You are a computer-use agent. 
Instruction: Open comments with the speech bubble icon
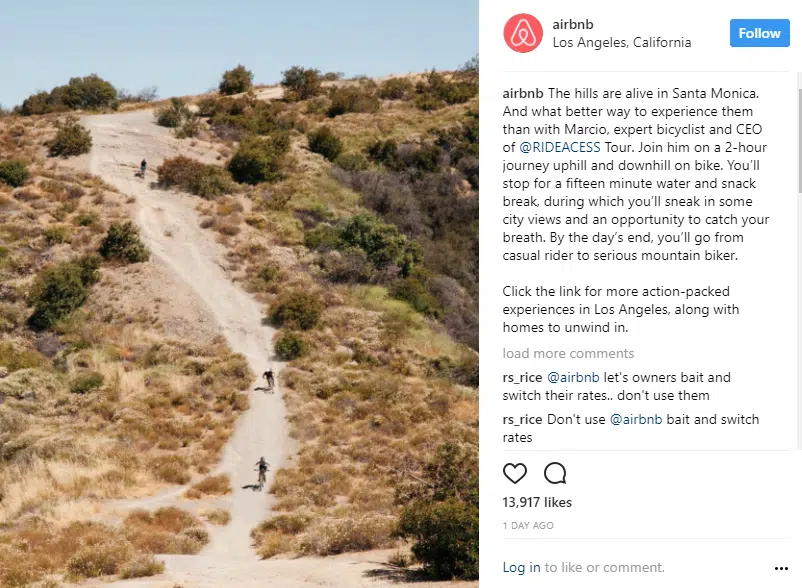[x=555, y=473]
